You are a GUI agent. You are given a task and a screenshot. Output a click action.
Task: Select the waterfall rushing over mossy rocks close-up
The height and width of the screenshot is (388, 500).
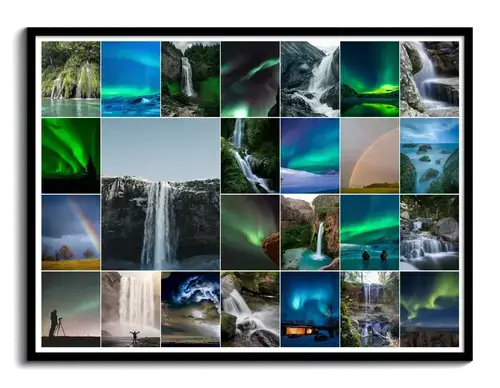click(250, 309)
